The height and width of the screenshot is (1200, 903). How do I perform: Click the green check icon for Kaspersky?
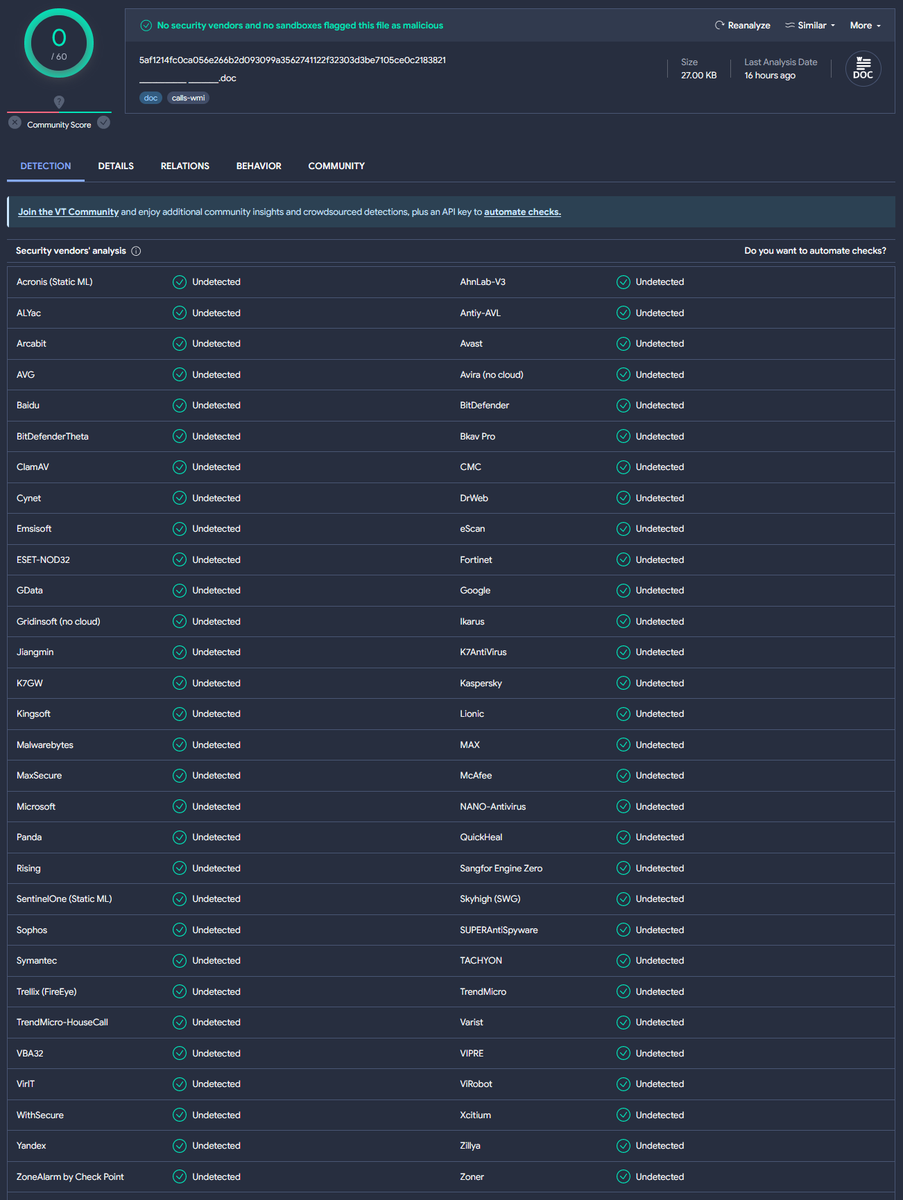coord(623,683)
